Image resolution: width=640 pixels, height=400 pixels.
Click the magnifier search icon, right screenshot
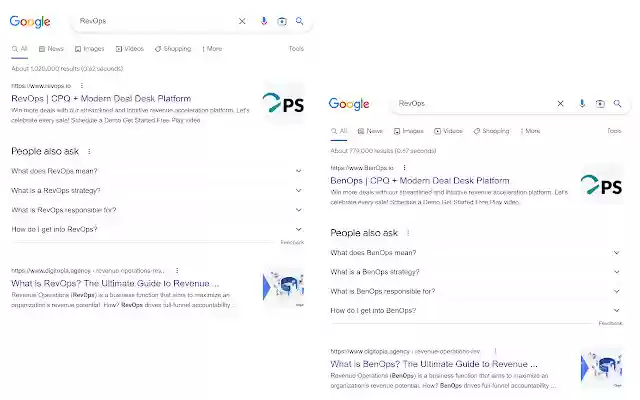point(618,104)
